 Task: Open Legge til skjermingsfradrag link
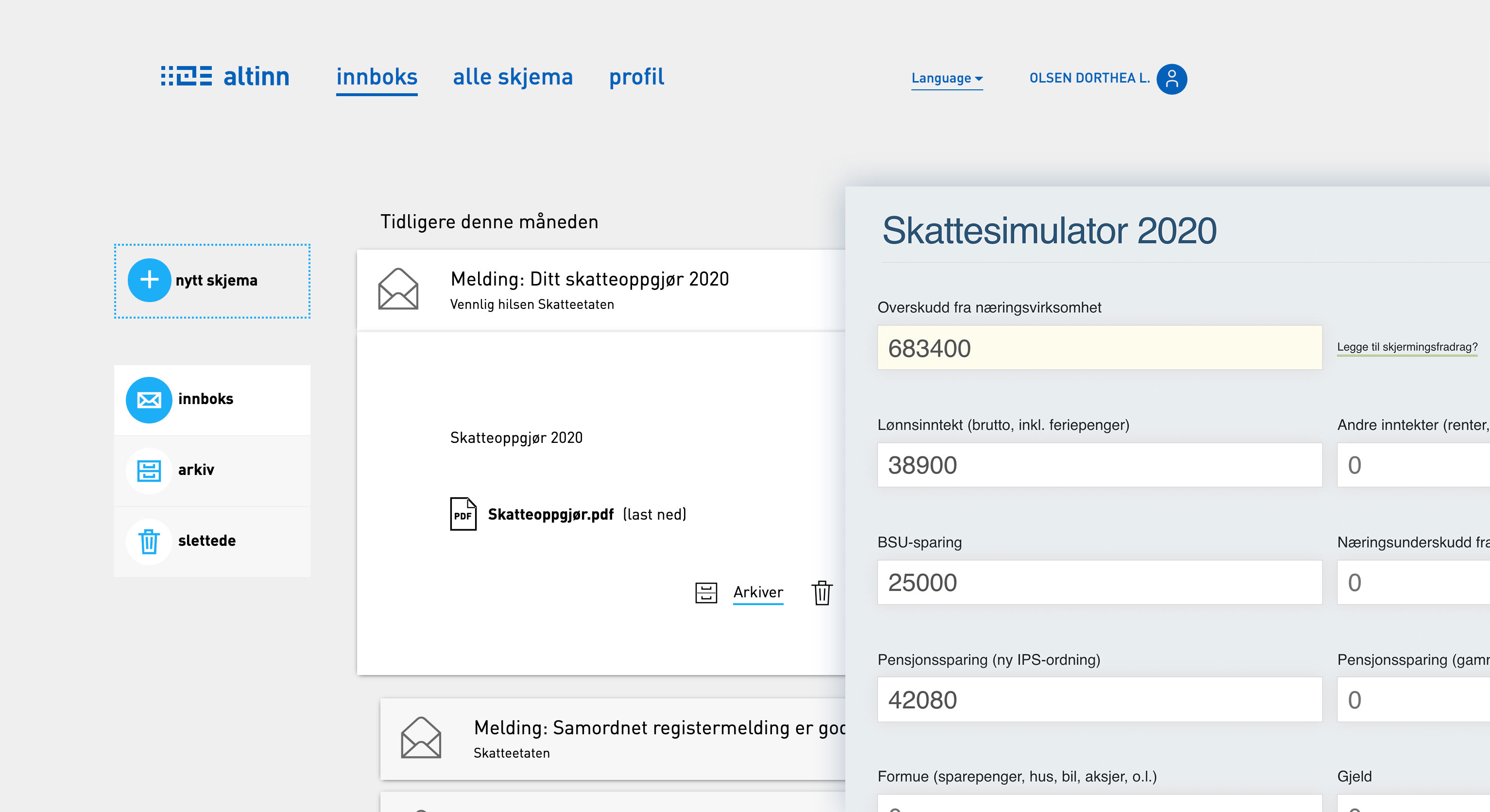(x=1407, y=348)
